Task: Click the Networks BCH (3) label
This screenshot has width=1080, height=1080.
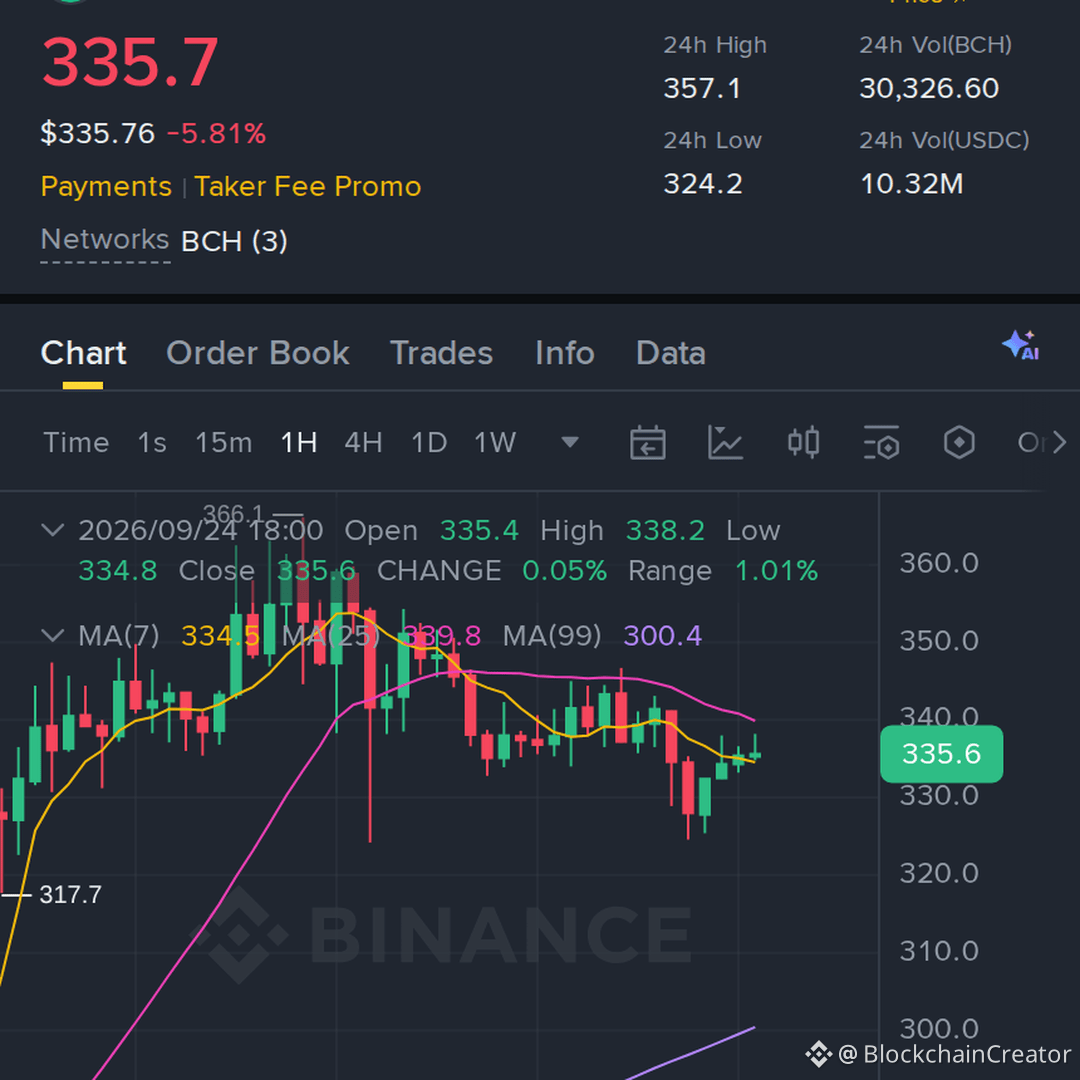Action: point(164,241)
